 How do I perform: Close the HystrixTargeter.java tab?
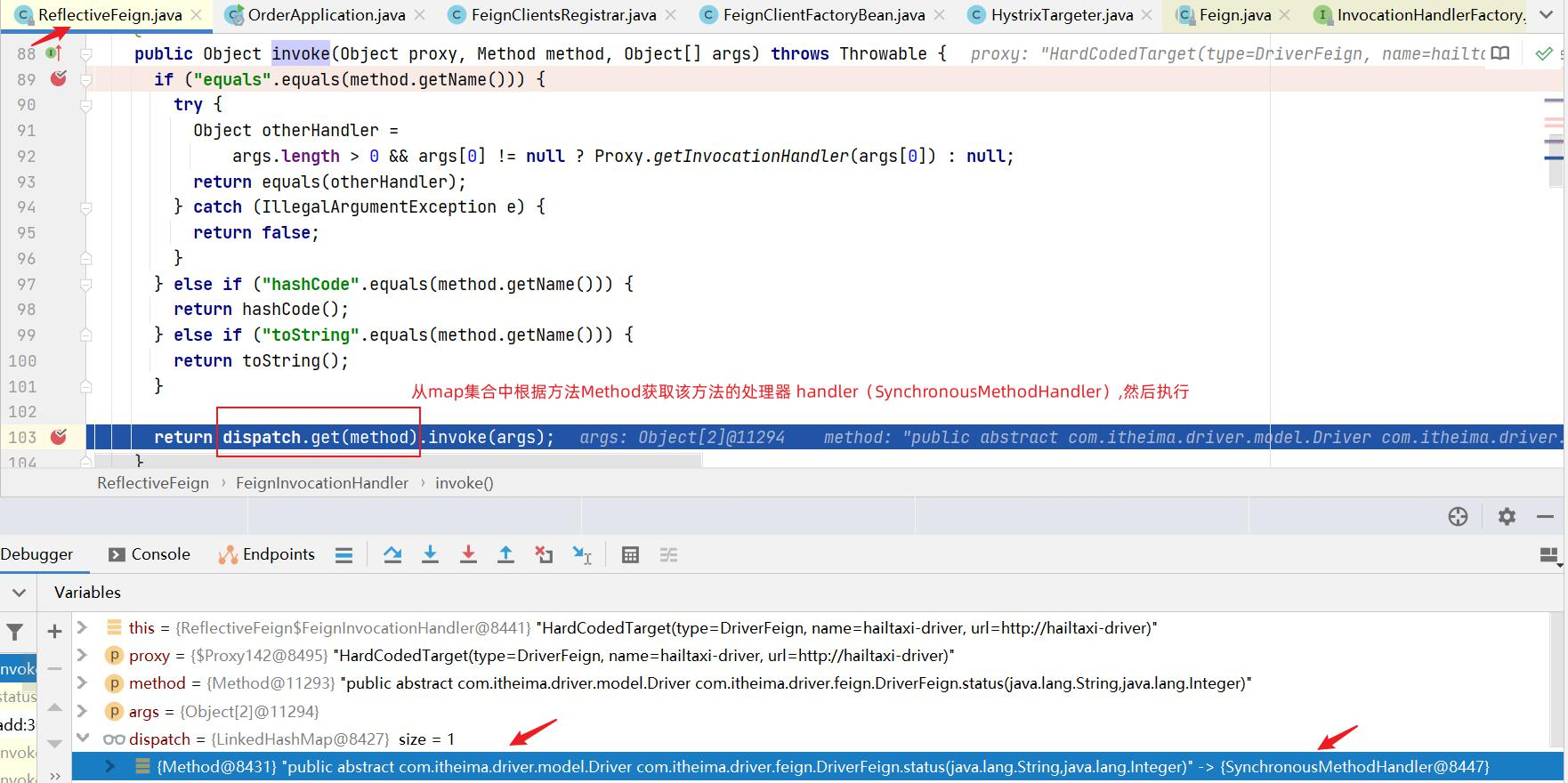tap(1147, 15)
